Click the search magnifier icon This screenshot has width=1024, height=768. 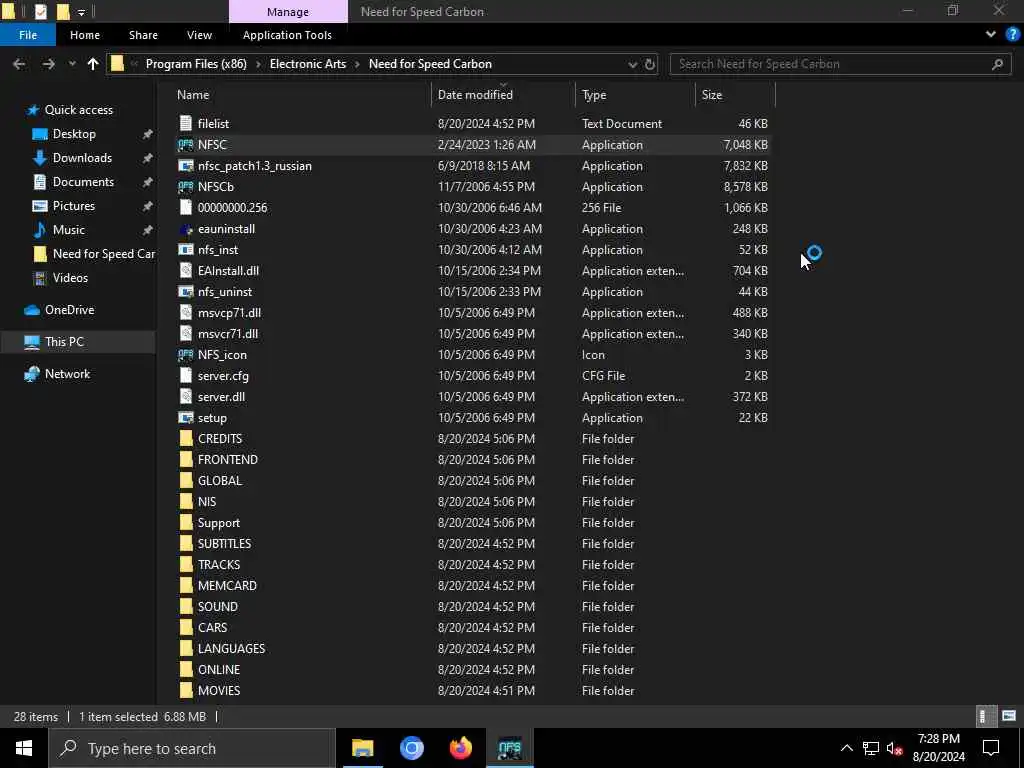tap(997, 64)
